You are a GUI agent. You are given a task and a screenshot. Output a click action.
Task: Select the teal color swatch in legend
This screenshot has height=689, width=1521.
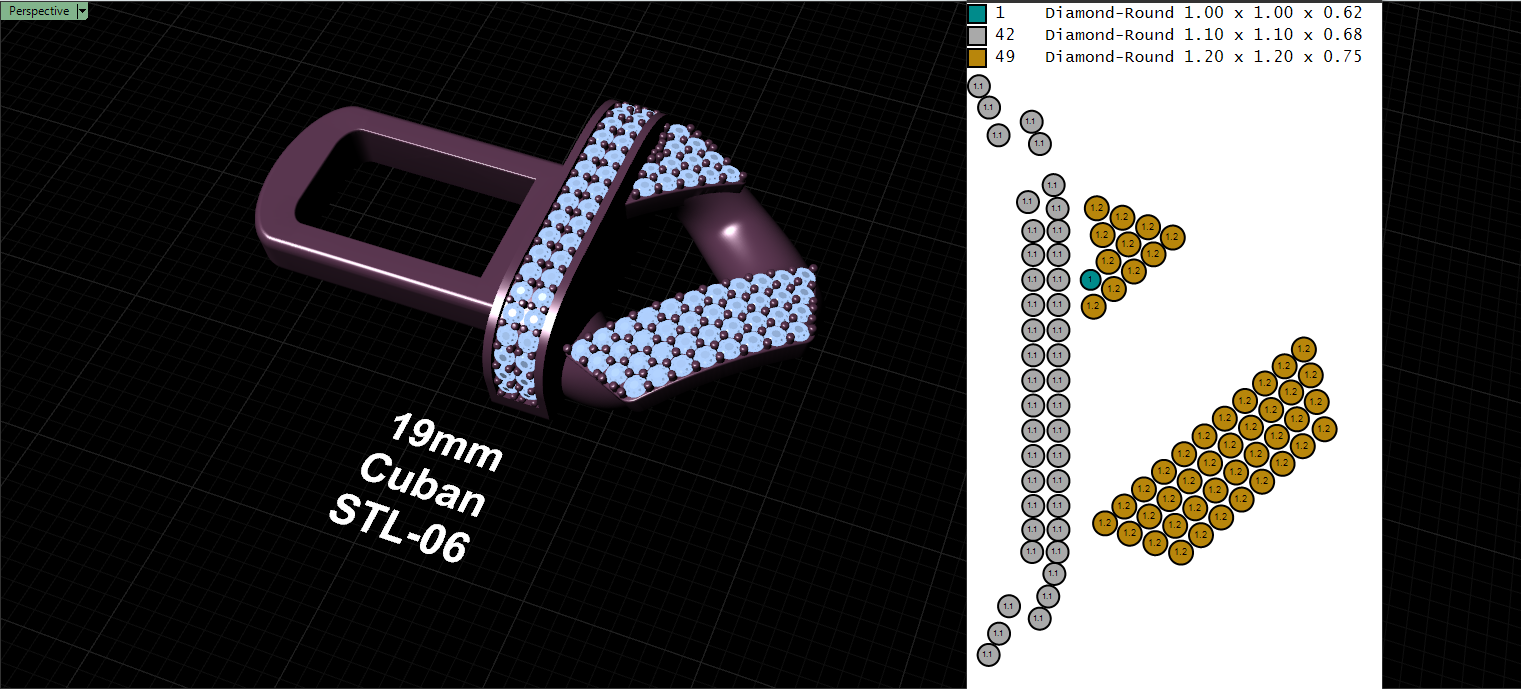[977, 14]
